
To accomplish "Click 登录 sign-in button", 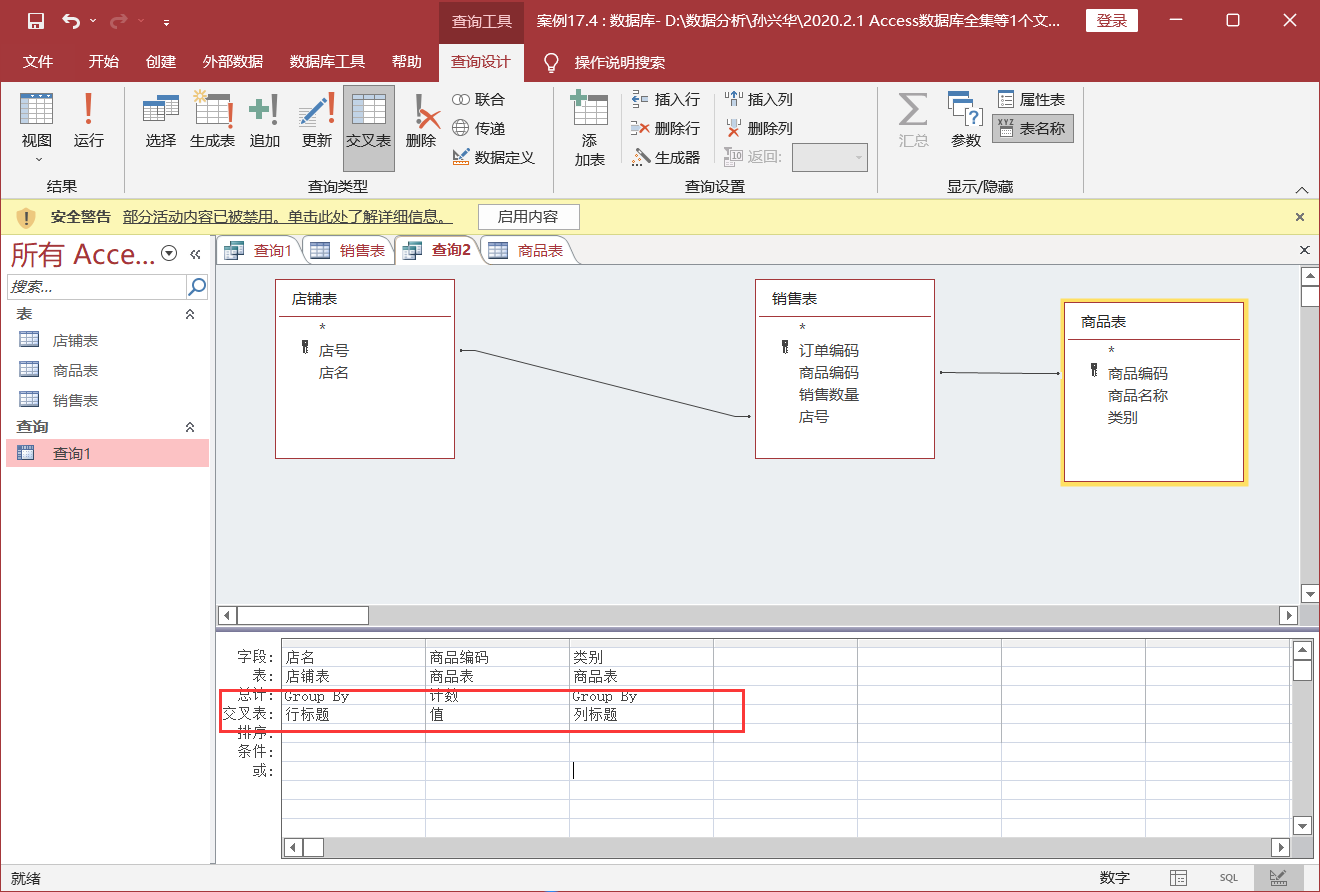I will point(1111,21).
